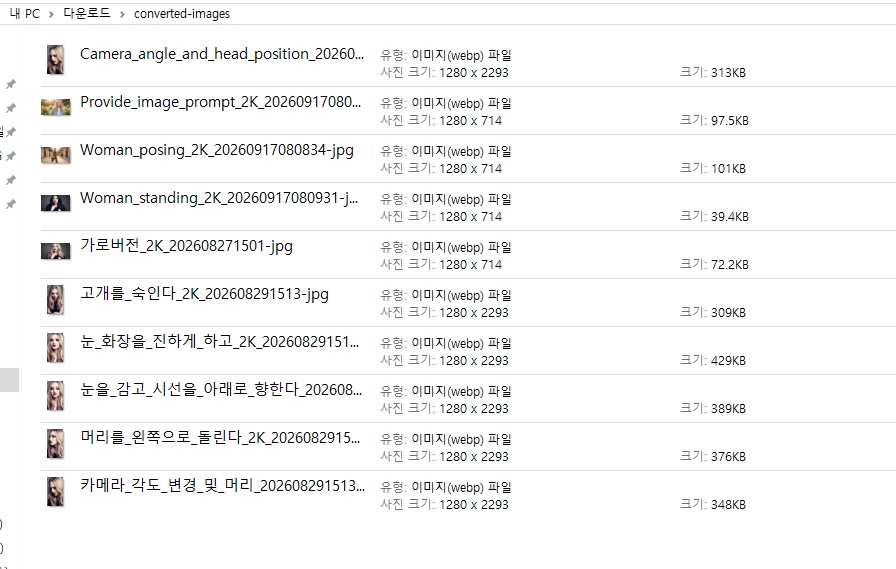Expand chevron after 내 PC breadcrumb
This screenshot has width=896, height=569.
[x=51, y=14]
